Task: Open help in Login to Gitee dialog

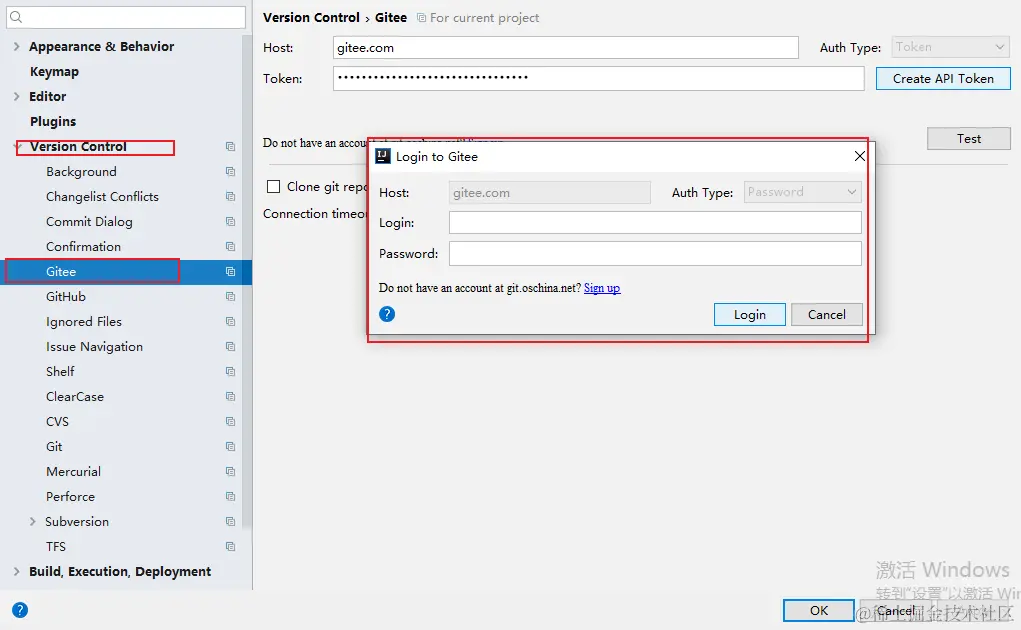Action: coord(387,314)
